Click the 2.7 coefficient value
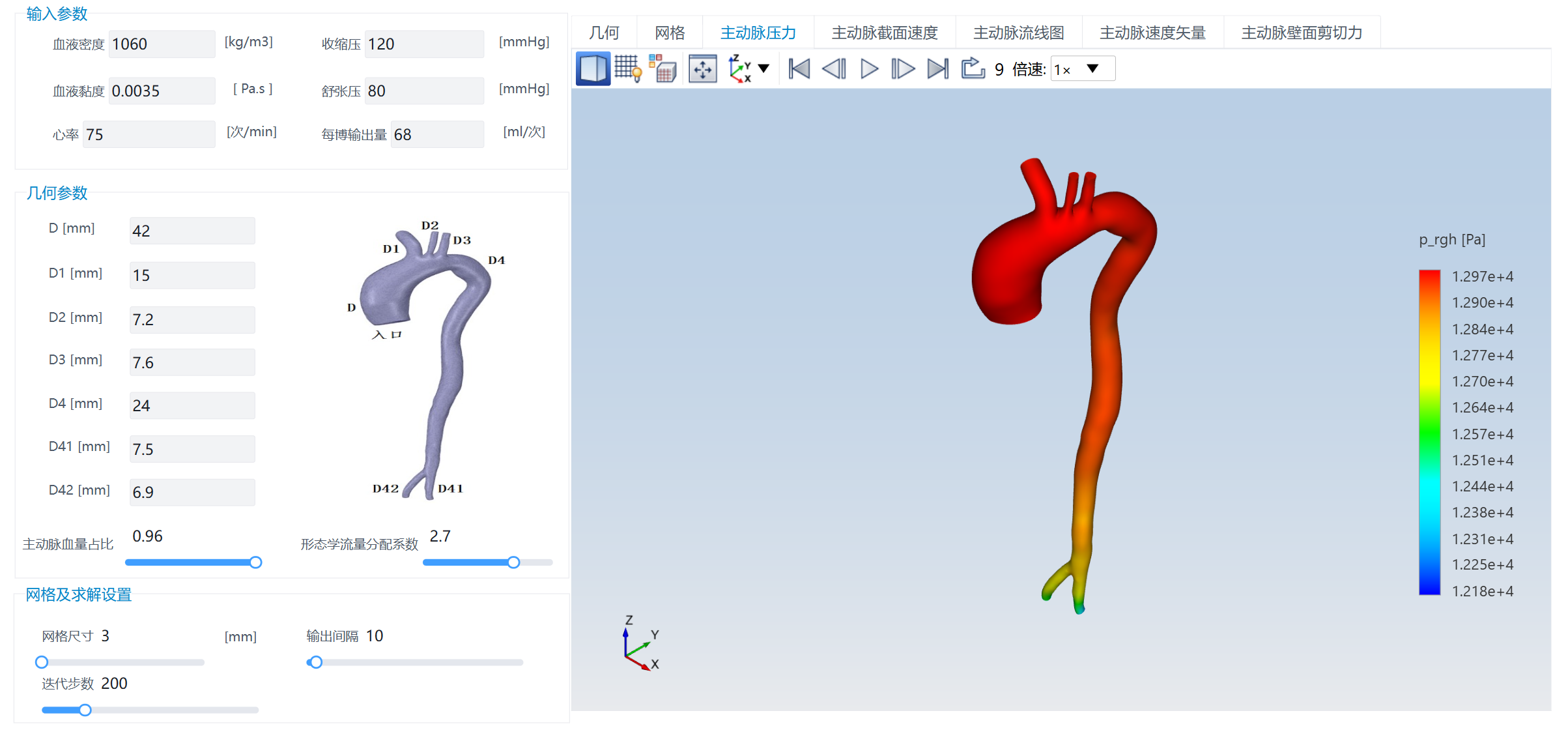 coord(440,536)
